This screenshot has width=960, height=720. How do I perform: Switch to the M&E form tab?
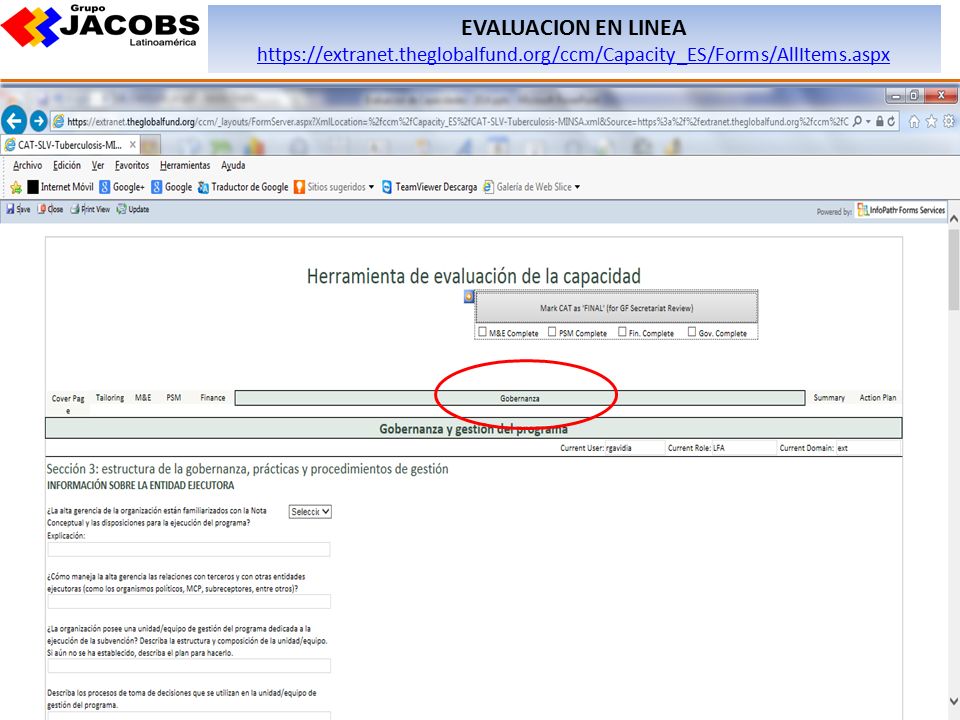143,398
